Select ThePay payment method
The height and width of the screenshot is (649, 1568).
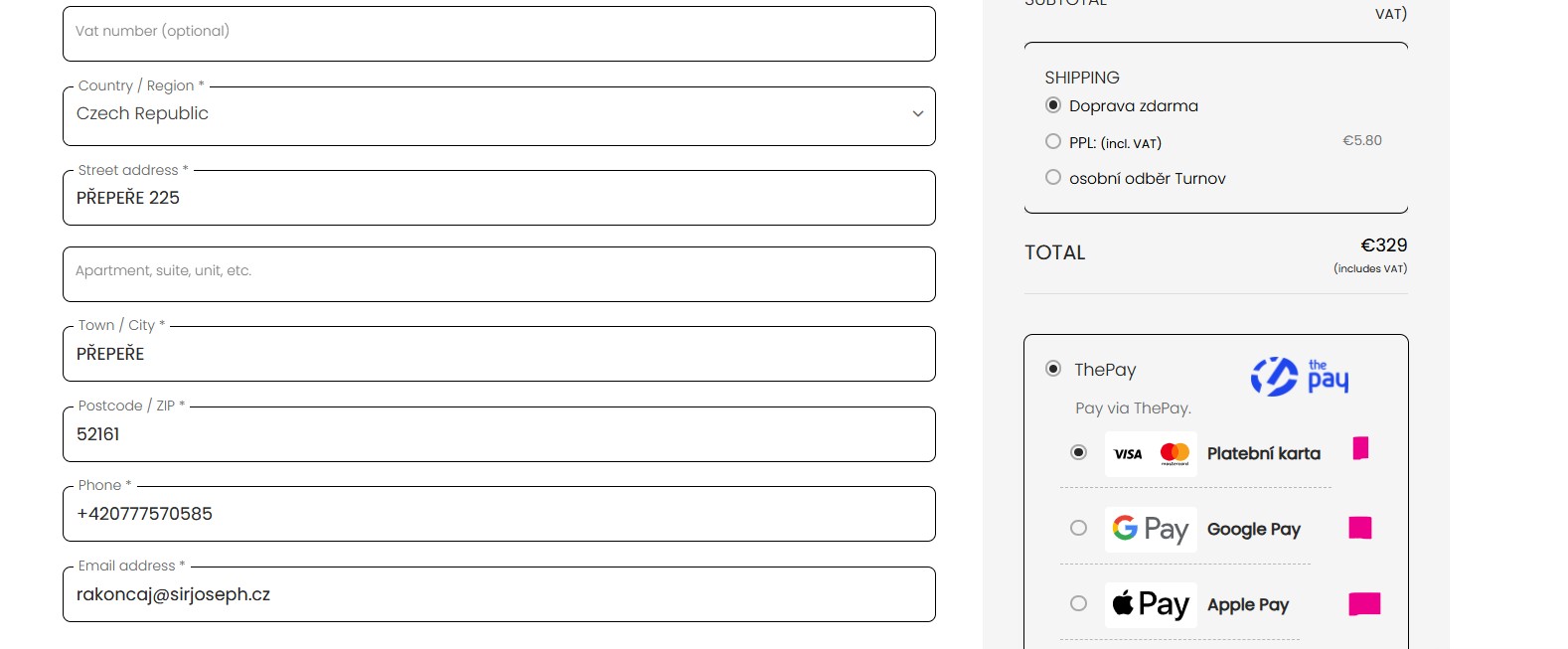(x=1053, y=369)
